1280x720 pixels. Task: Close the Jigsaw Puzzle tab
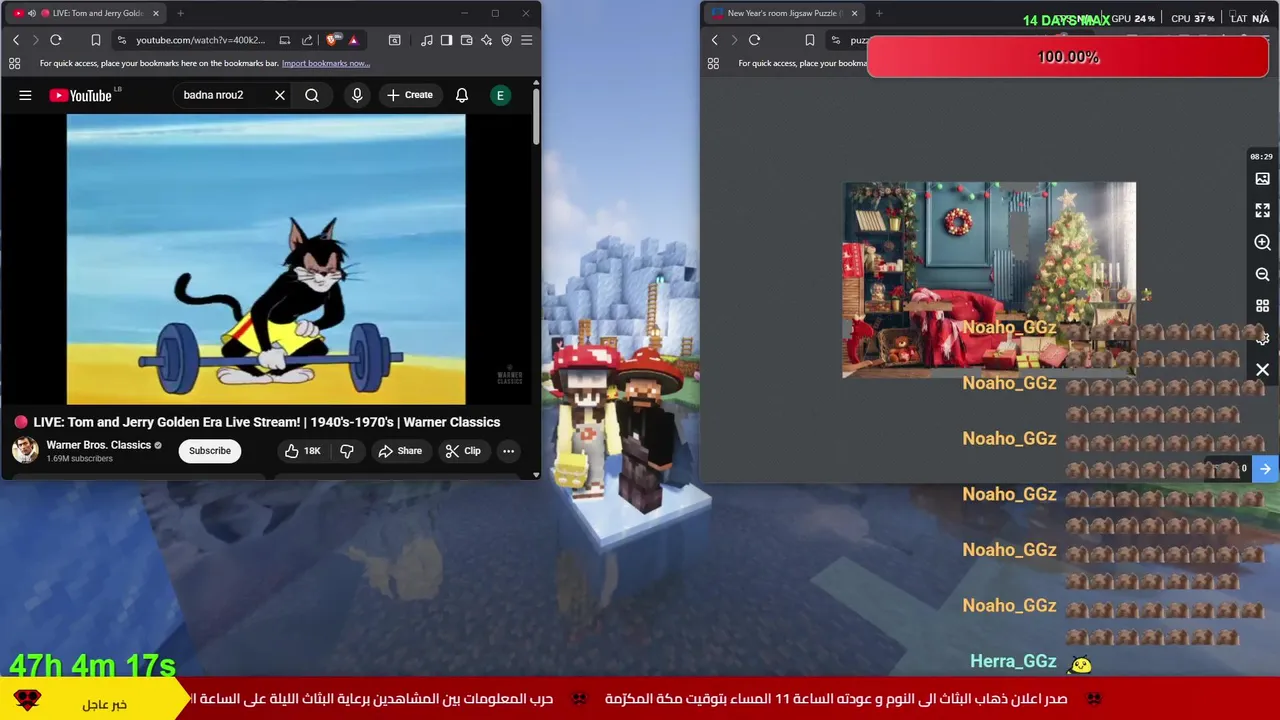tap(854, 13)
